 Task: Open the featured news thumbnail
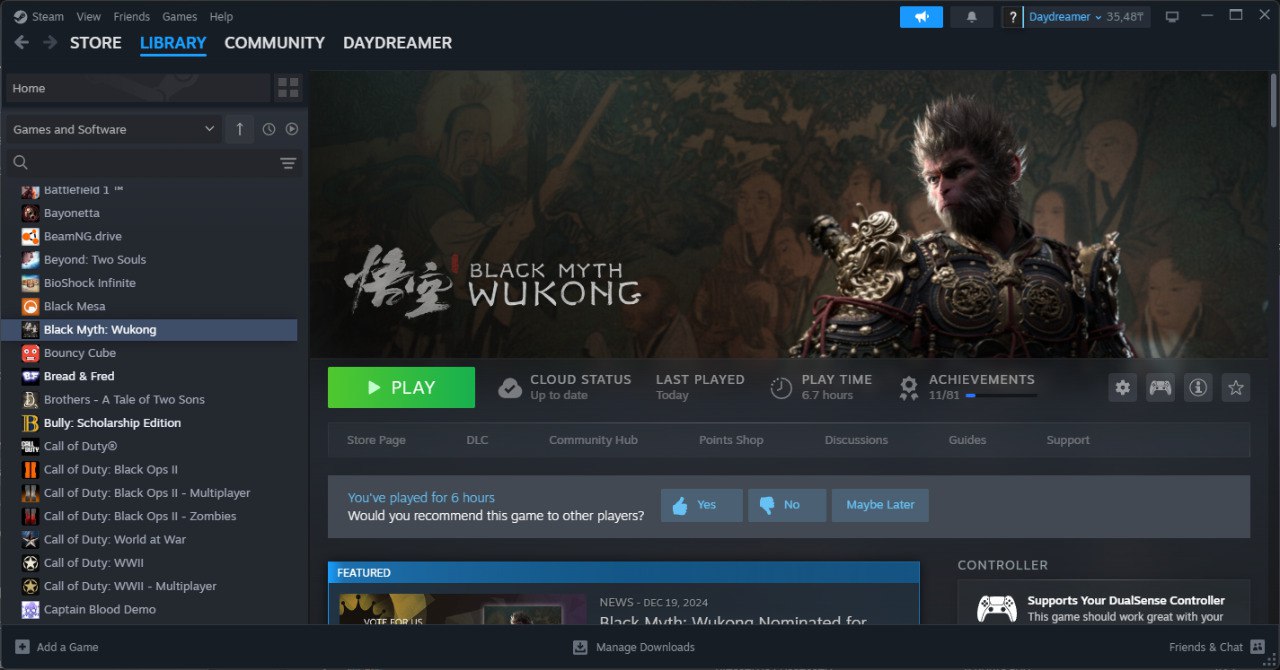pos(462,610)
